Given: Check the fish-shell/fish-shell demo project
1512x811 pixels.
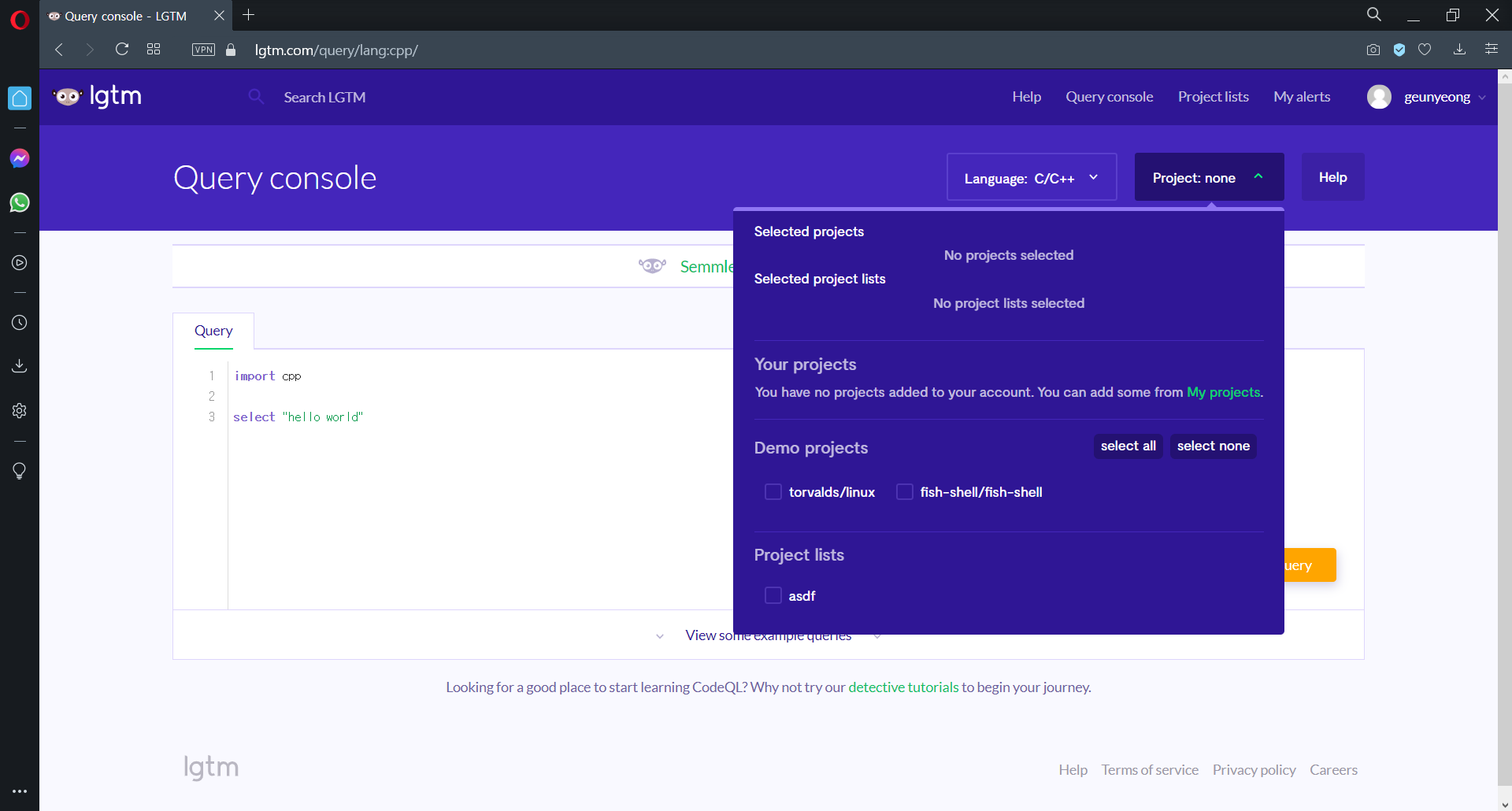Looking at the screenshot, I should pyautogui.click(x=905, y=492).
